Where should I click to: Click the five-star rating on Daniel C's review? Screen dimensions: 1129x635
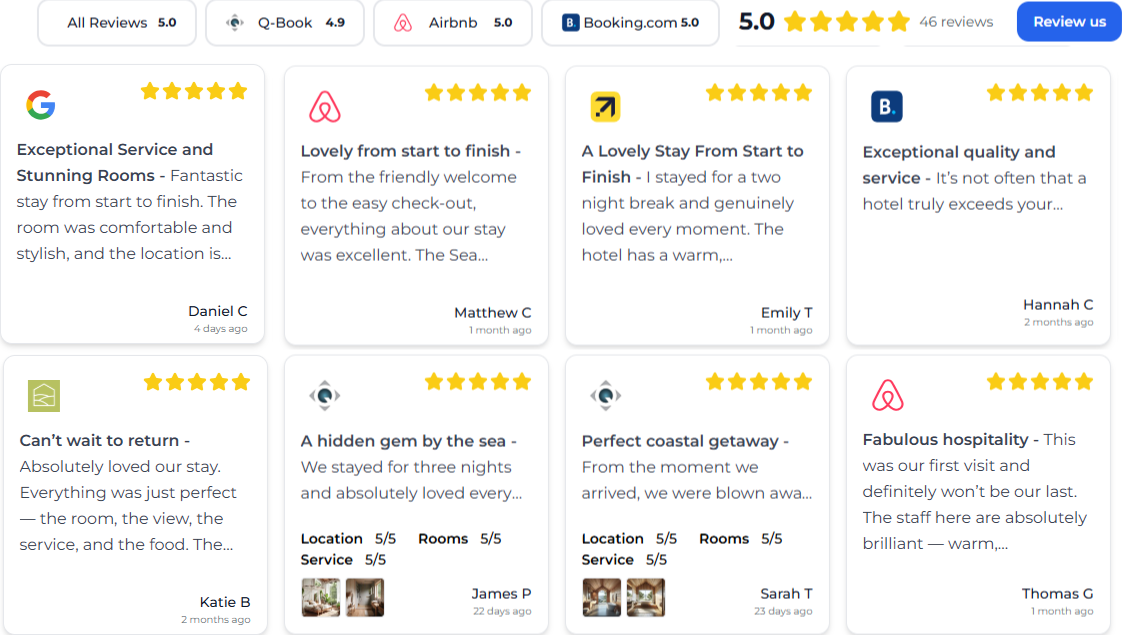click(x=194, y=91)
